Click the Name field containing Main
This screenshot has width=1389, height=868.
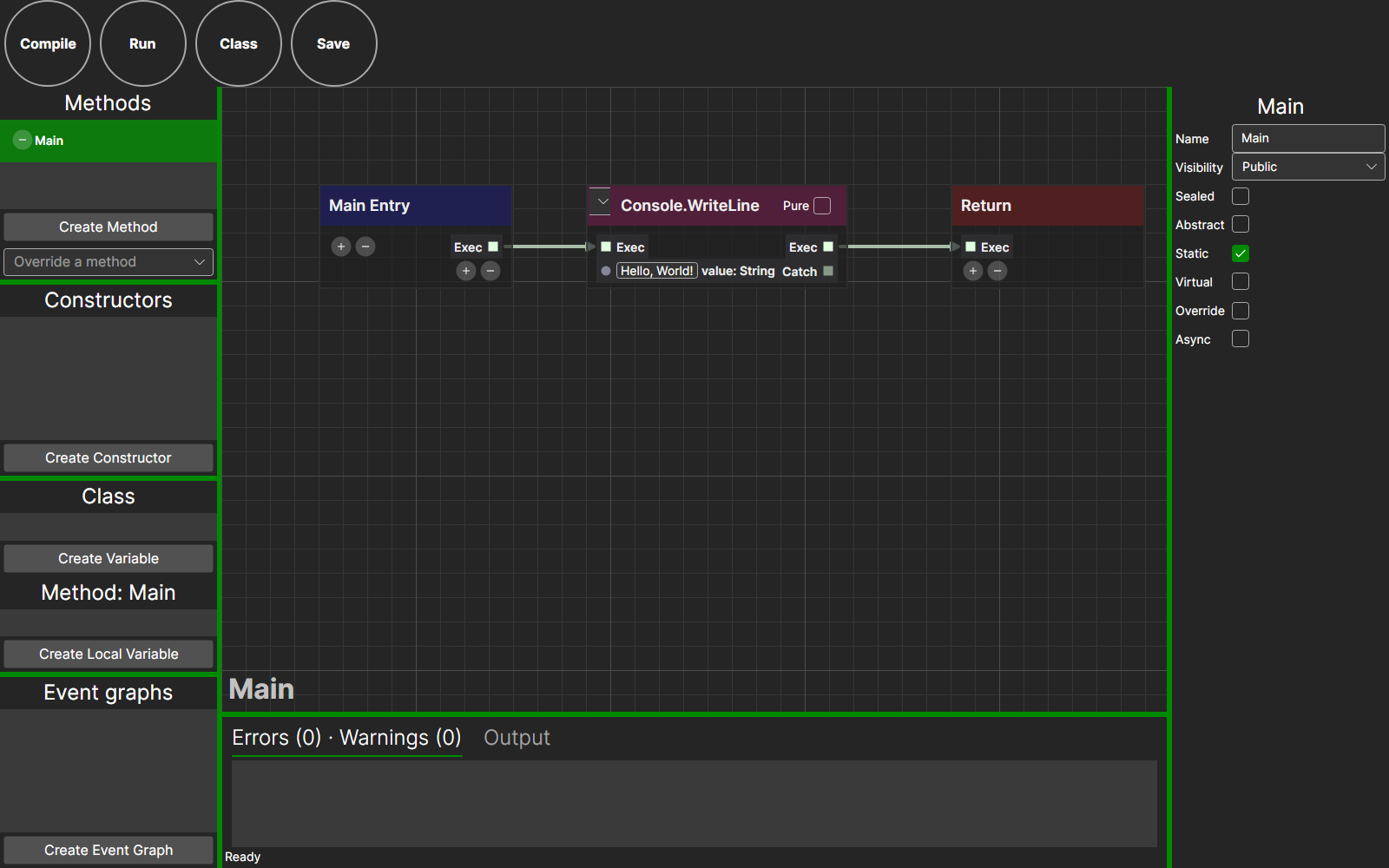(1308, 138)
